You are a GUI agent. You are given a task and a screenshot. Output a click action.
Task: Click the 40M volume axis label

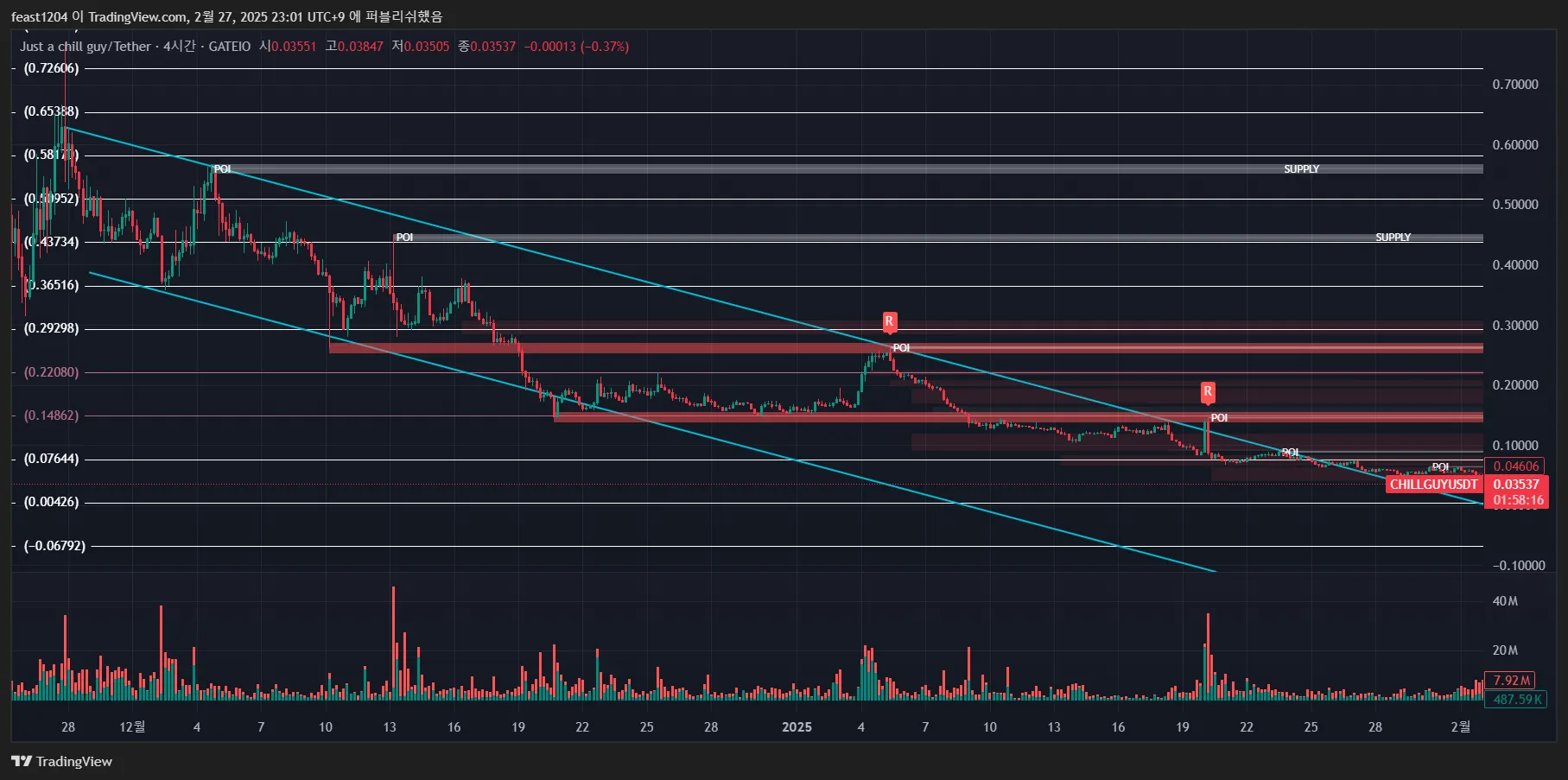click(1505, 601)
